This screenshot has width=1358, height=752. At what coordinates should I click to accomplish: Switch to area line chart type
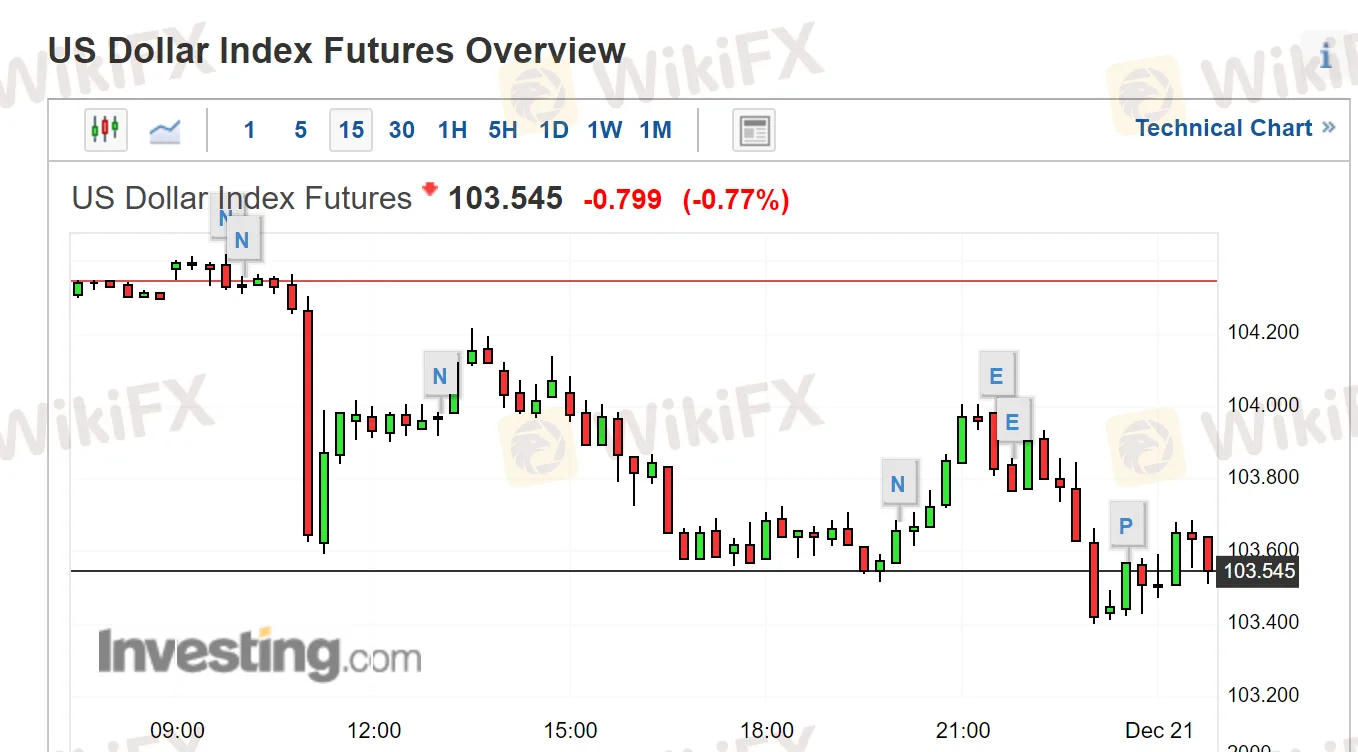(x=165, y=130)
